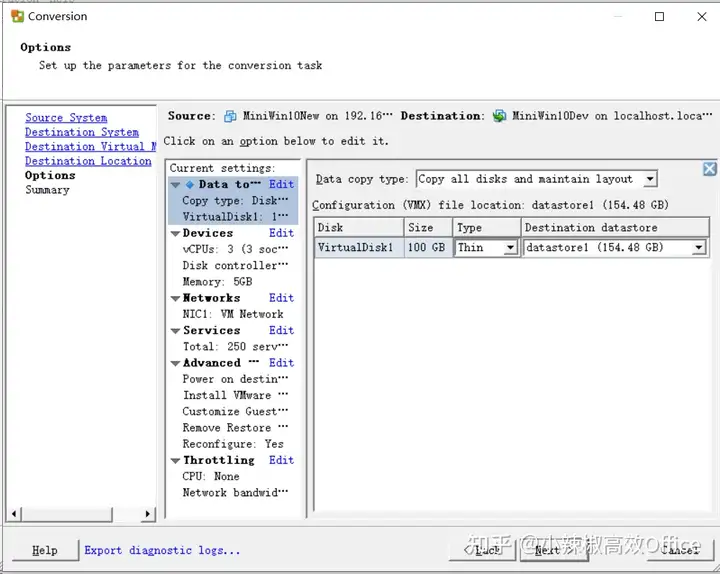720x574 pixels.
Task: Edit the Advanced options
Action: click(x=281, y=363)
